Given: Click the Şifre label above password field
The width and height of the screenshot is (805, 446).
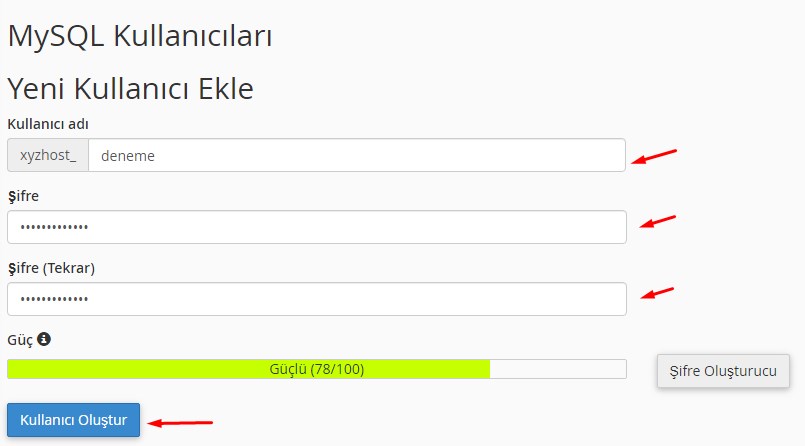Looking at the screenshot, I should (x=23, y=196).
